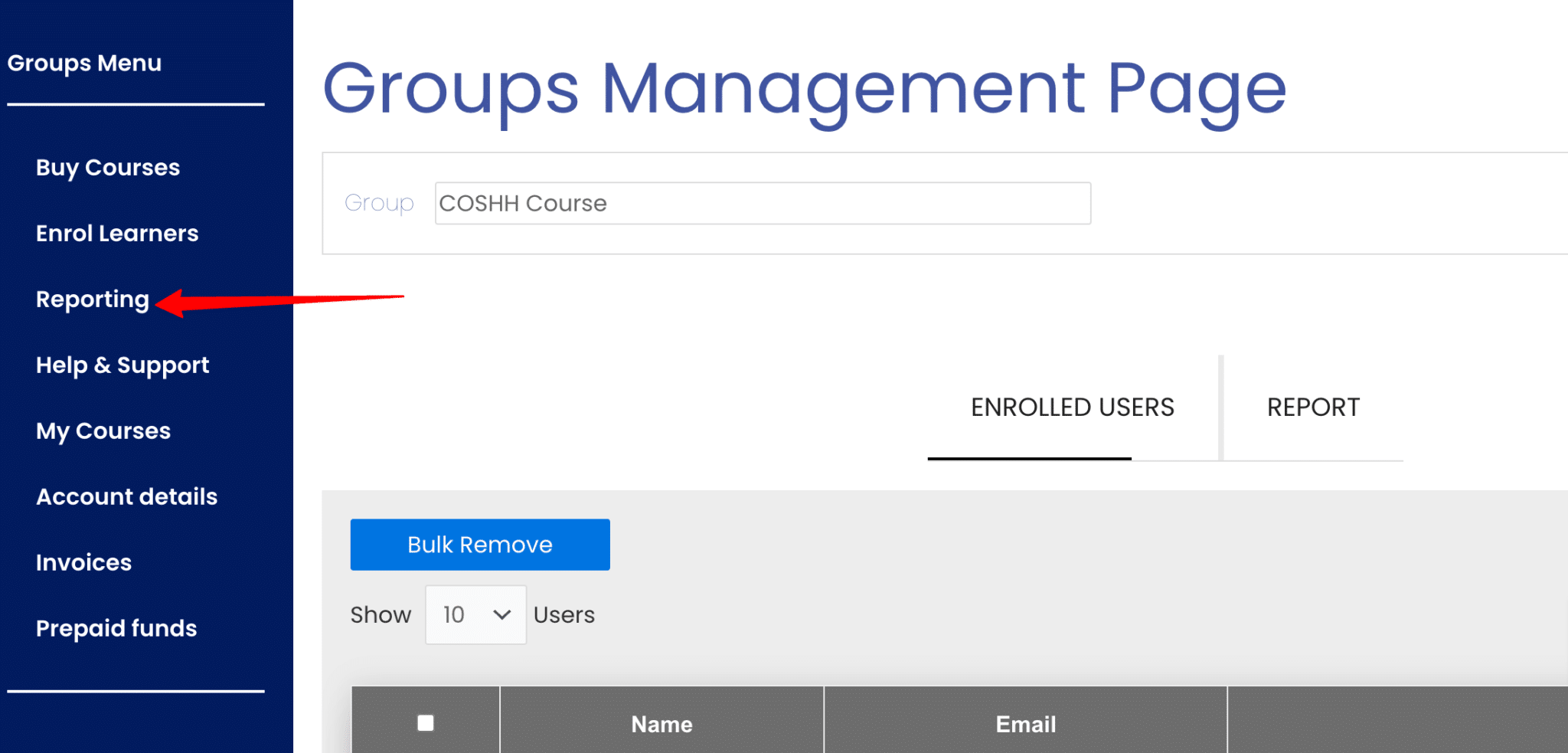Click the Groups Menu heading

[x=84, y=63]
